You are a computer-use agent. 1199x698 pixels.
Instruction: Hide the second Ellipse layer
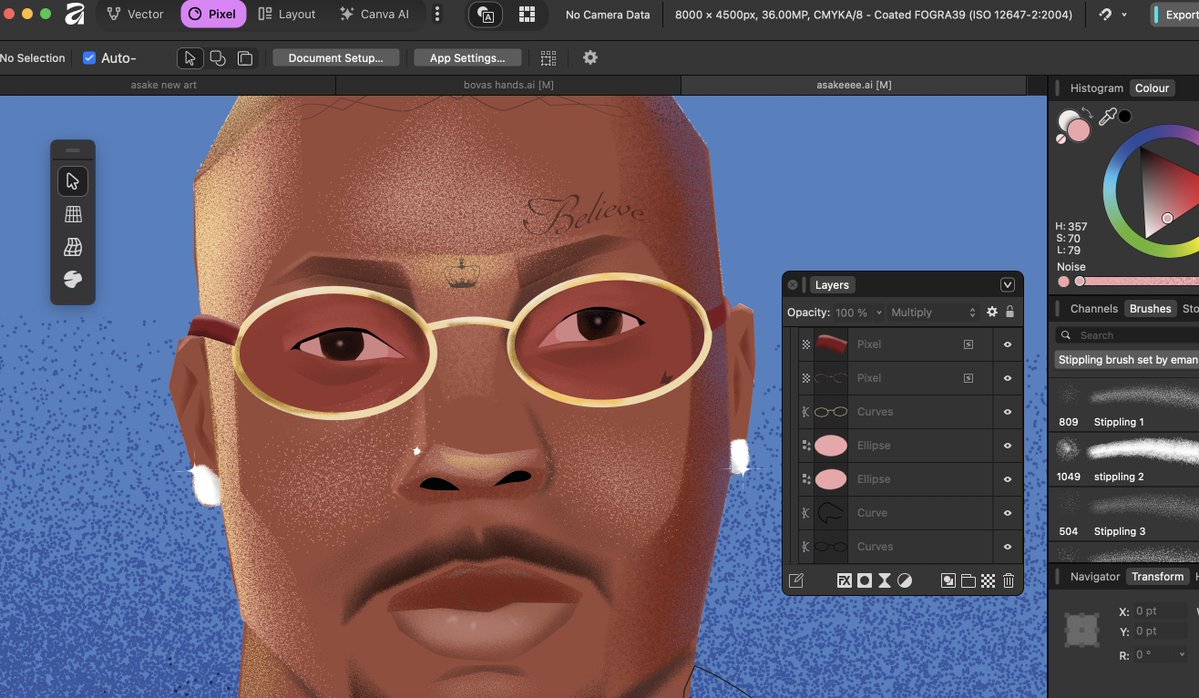(x=1007, y=479)
